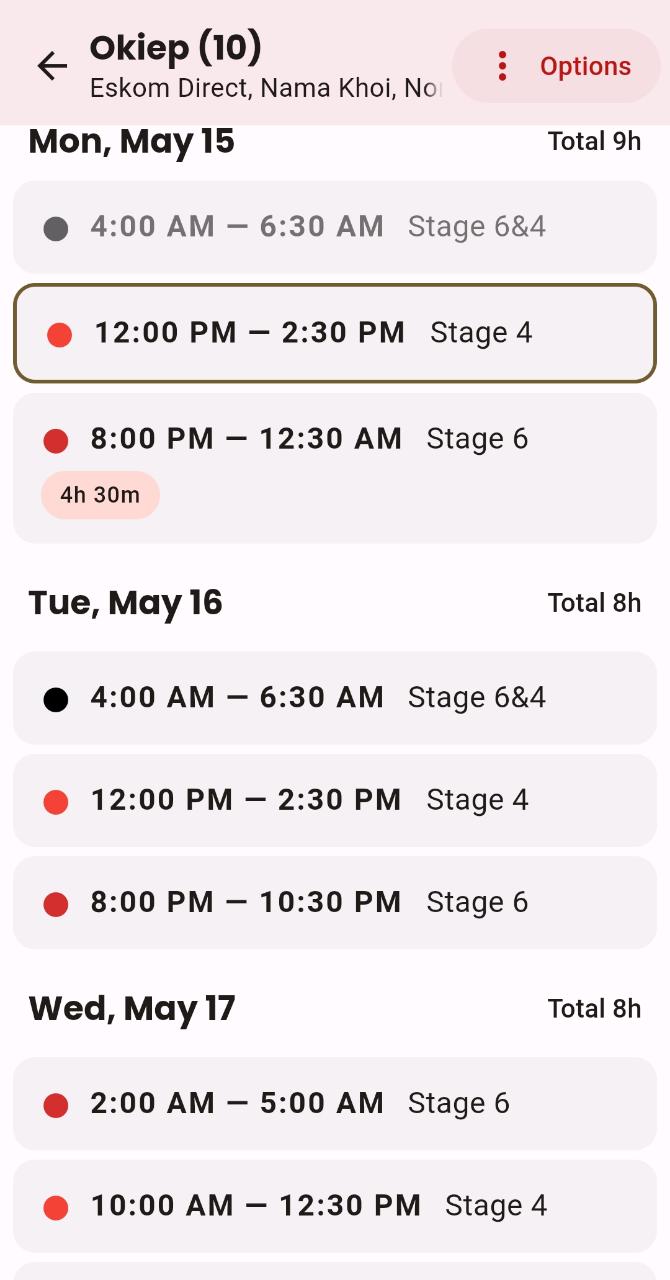Tap red dot on Wednesday 10:00 AM slot
670x1280 pixels.
click(x=56, y=1207)
